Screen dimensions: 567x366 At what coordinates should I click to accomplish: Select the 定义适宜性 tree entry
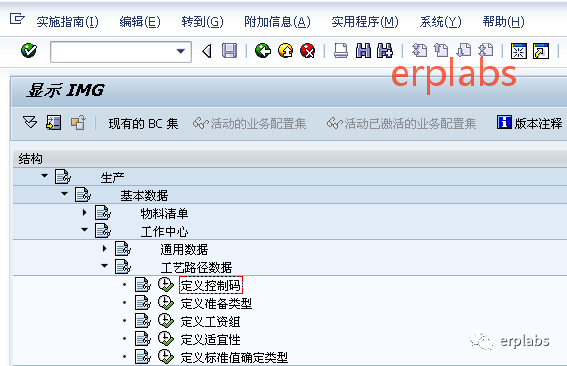tap(210, 340)
